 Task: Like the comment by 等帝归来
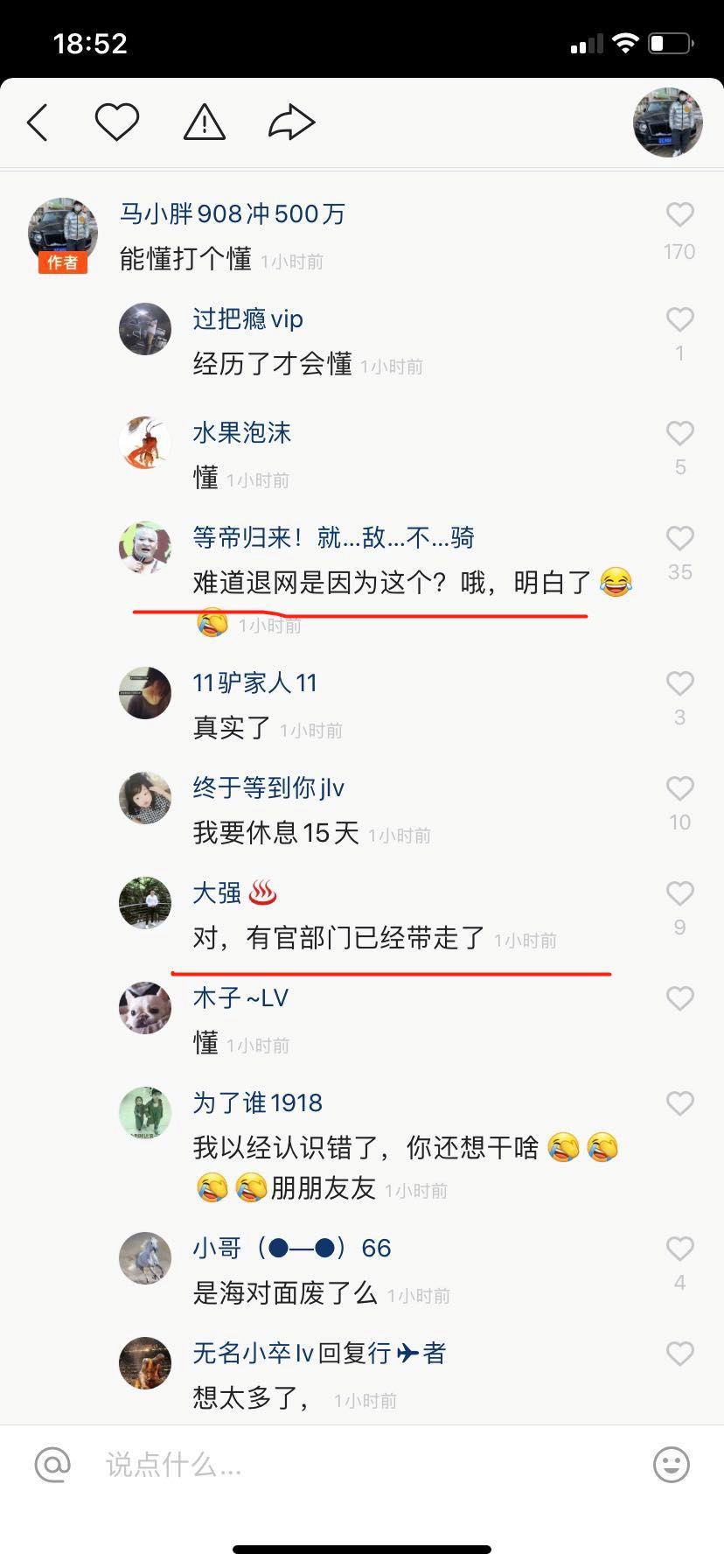679,538
